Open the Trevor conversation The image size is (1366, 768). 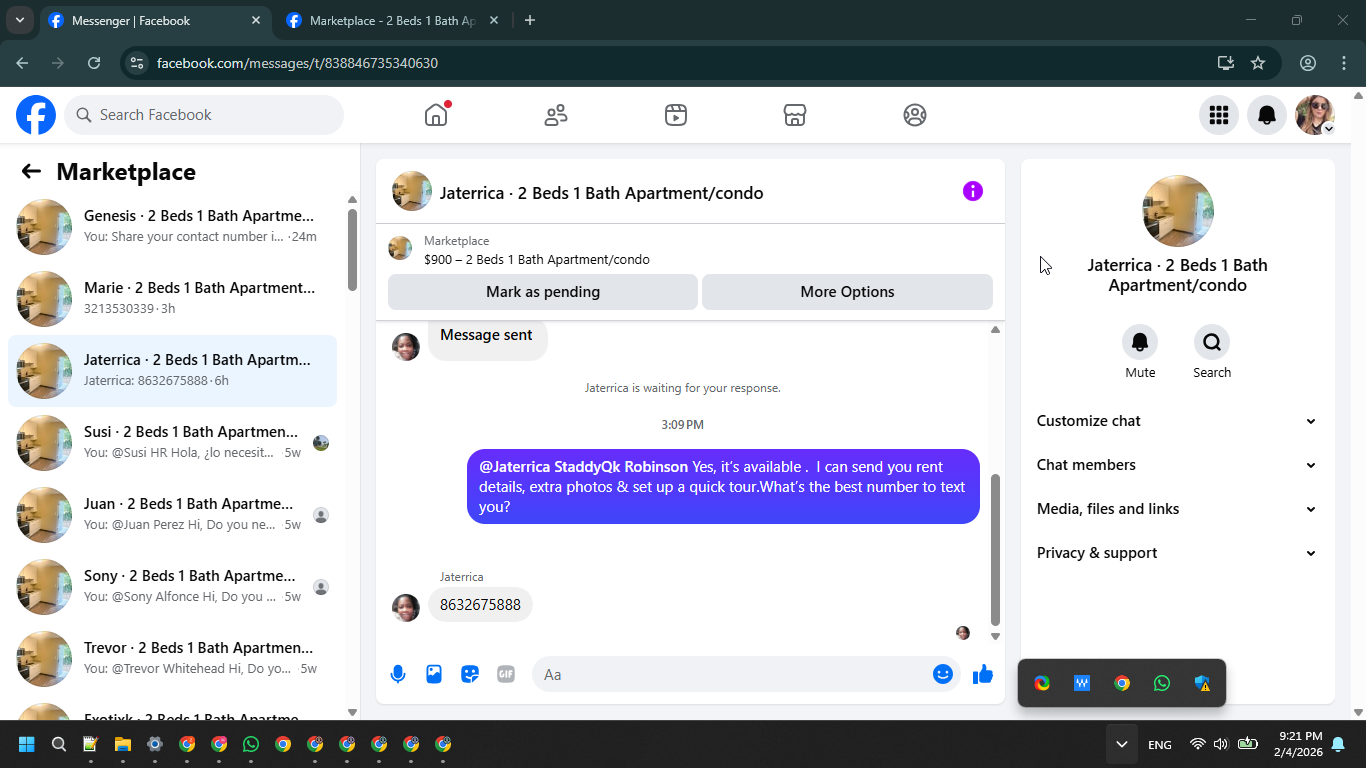tap(173, 659)
